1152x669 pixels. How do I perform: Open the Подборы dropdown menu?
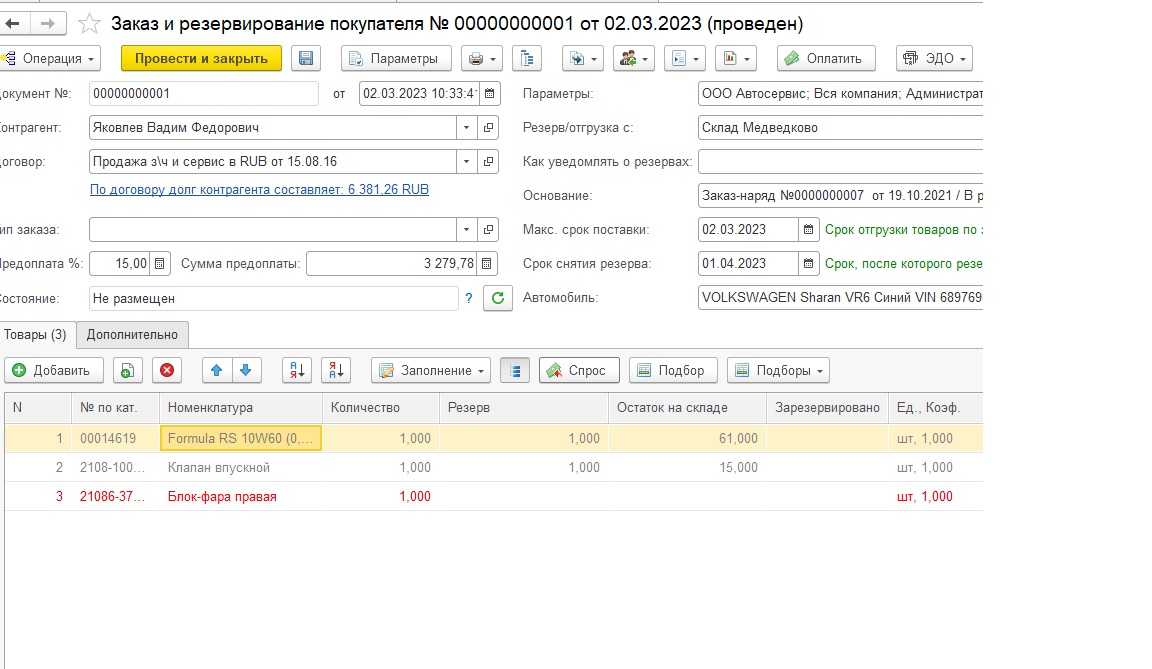click(x=779, y=371)
